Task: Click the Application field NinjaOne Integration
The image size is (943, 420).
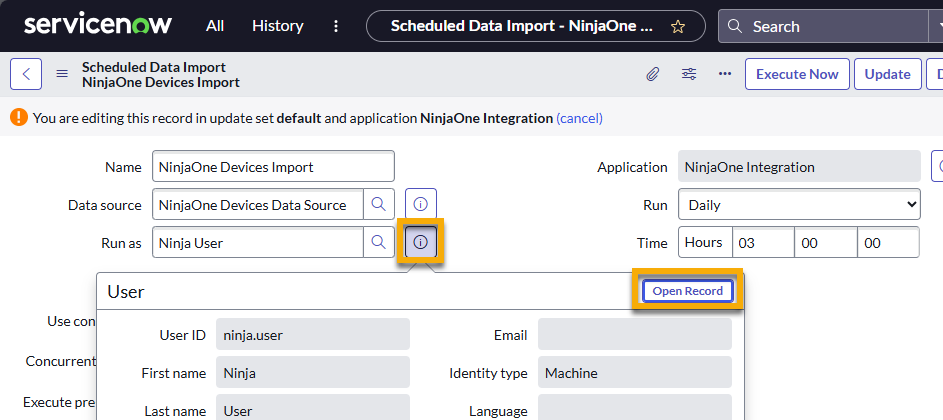Action: pyautogui.click(x=799, y=167)
